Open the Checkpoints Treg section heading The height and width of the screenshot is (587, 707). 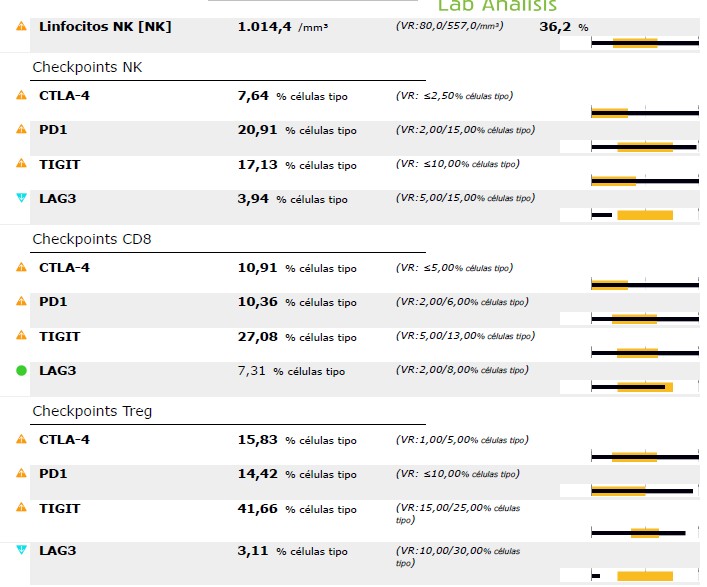point(98,411)
